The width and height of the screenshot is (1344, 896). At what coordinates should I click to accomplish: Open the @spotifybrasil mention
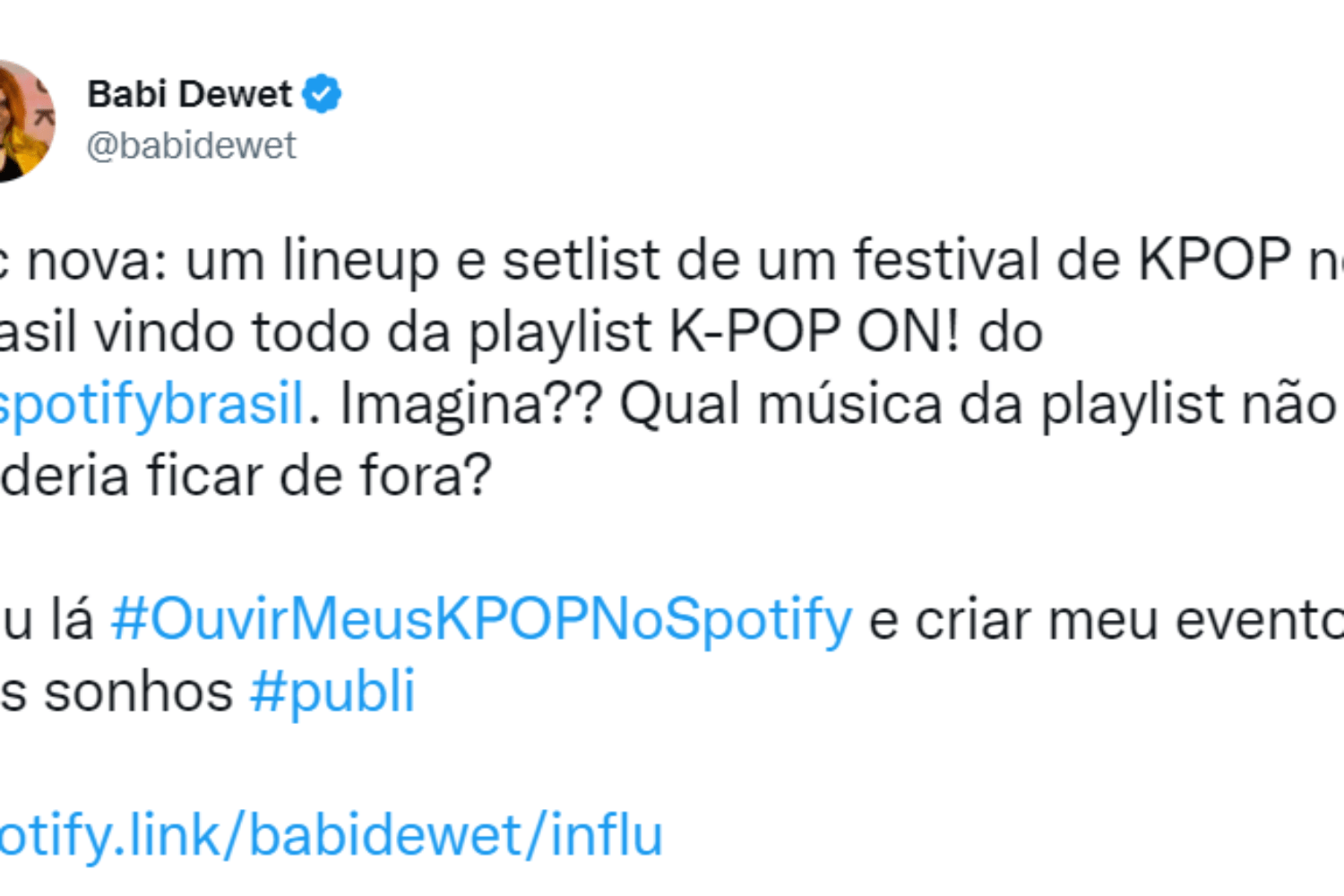(x=148, y=401)
